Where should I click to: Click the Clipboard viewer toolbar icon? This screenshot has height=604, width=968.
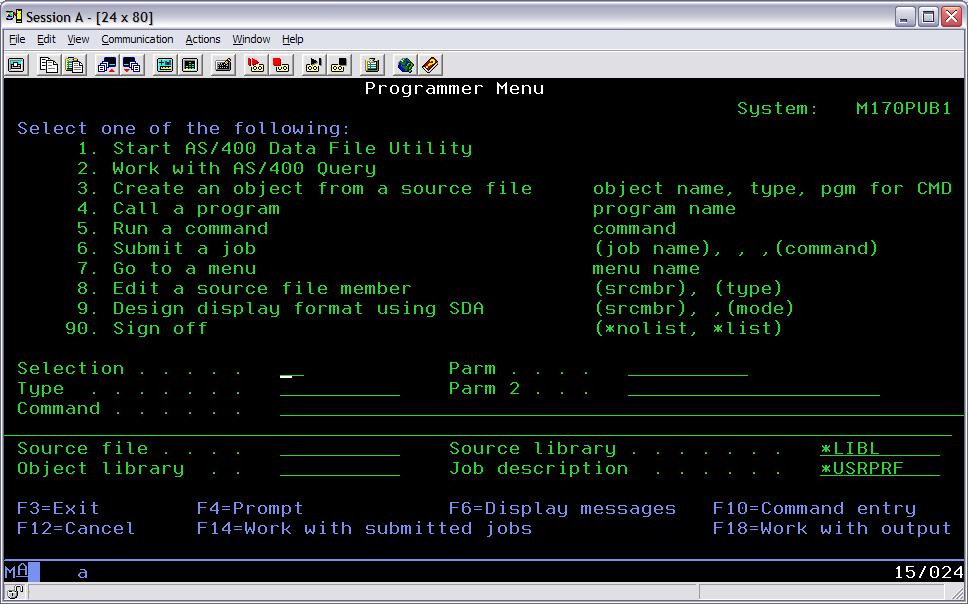click(x=372, y=64)
